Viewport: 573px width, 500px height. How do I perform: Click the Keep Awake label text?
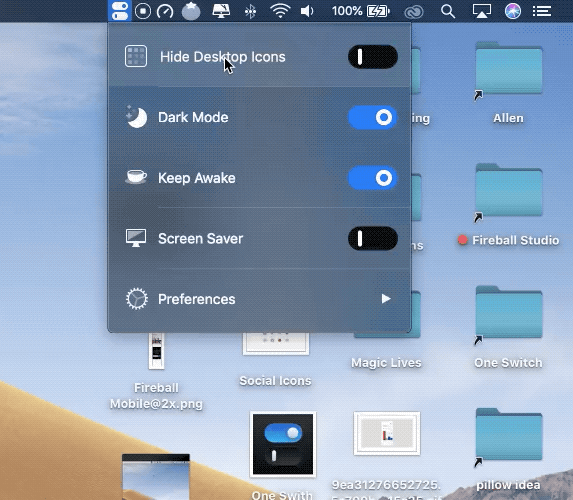[x=197, y=178]
